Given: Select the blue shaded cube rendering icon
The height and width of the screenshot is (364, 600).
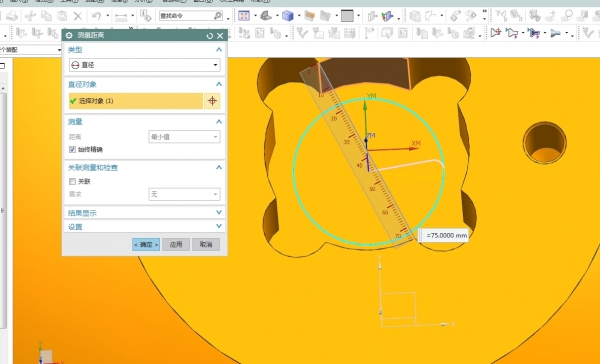Looking at the screenshot, I should [287, 16].
